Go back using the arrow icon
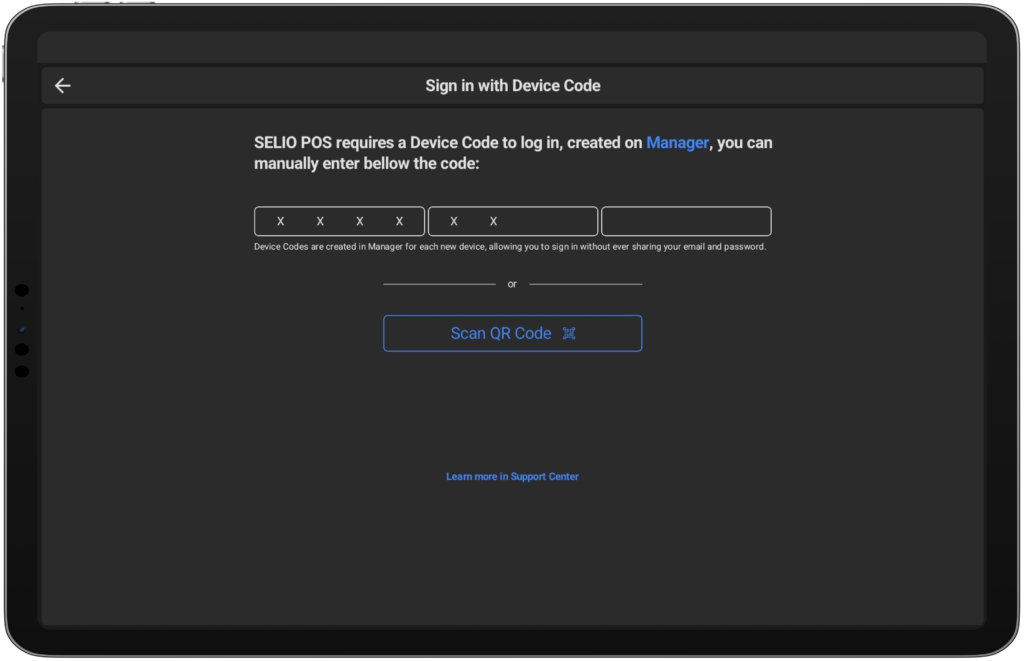Screen dimensions: 1024x661 pyautogui.click(x=63, y=86)
